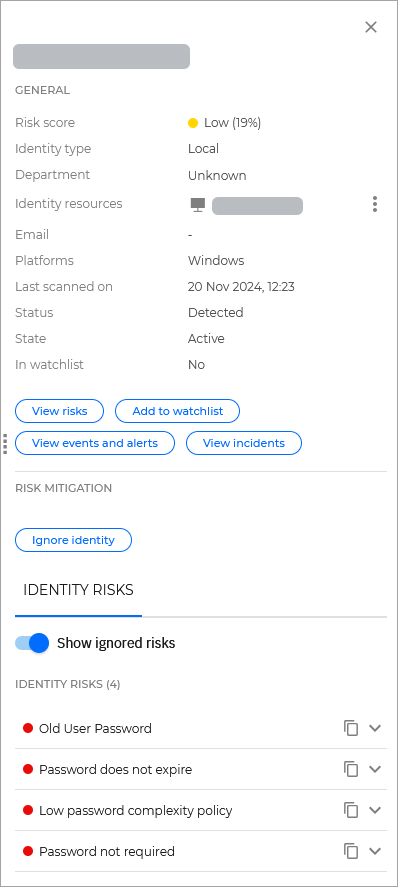Select the Password does not expire text
The image size is (398, 887).
(x=115, y=769)
